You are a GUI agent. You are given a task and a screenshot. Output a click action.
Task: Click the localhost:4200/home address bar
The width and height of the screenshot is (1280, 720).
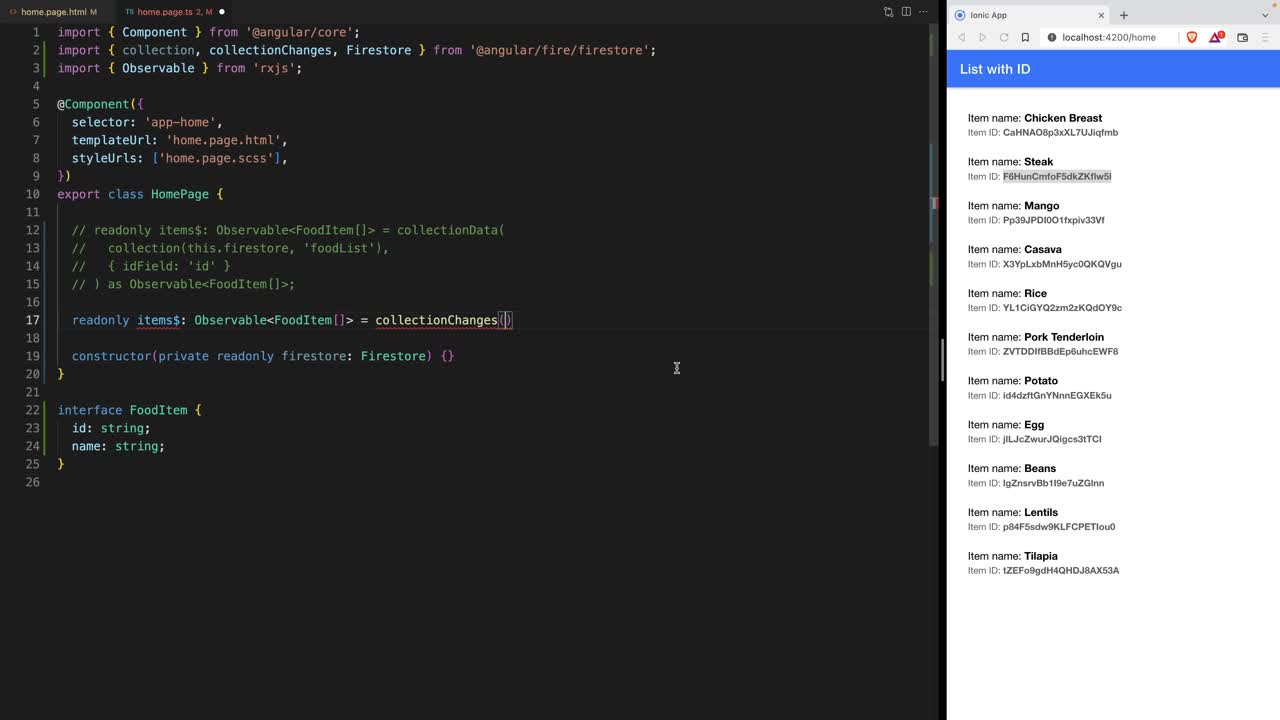click(1108, 37)
